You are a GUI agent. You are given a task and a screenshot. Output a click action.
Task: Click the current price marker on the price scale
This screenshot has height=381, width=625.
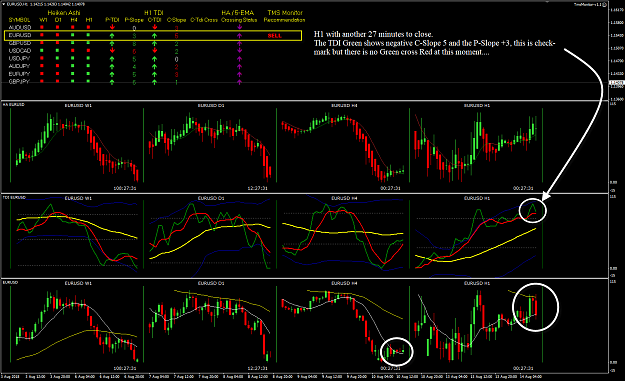click(617, 83)
